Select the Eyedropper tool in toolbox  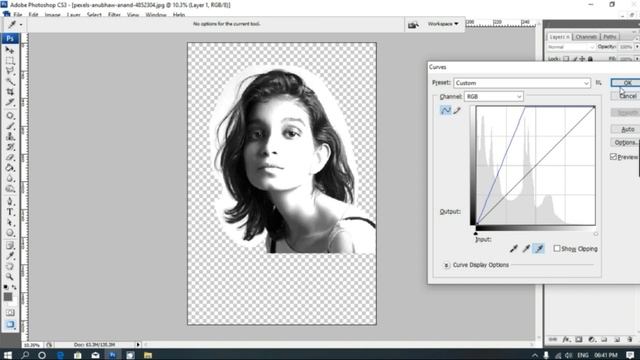10,256
